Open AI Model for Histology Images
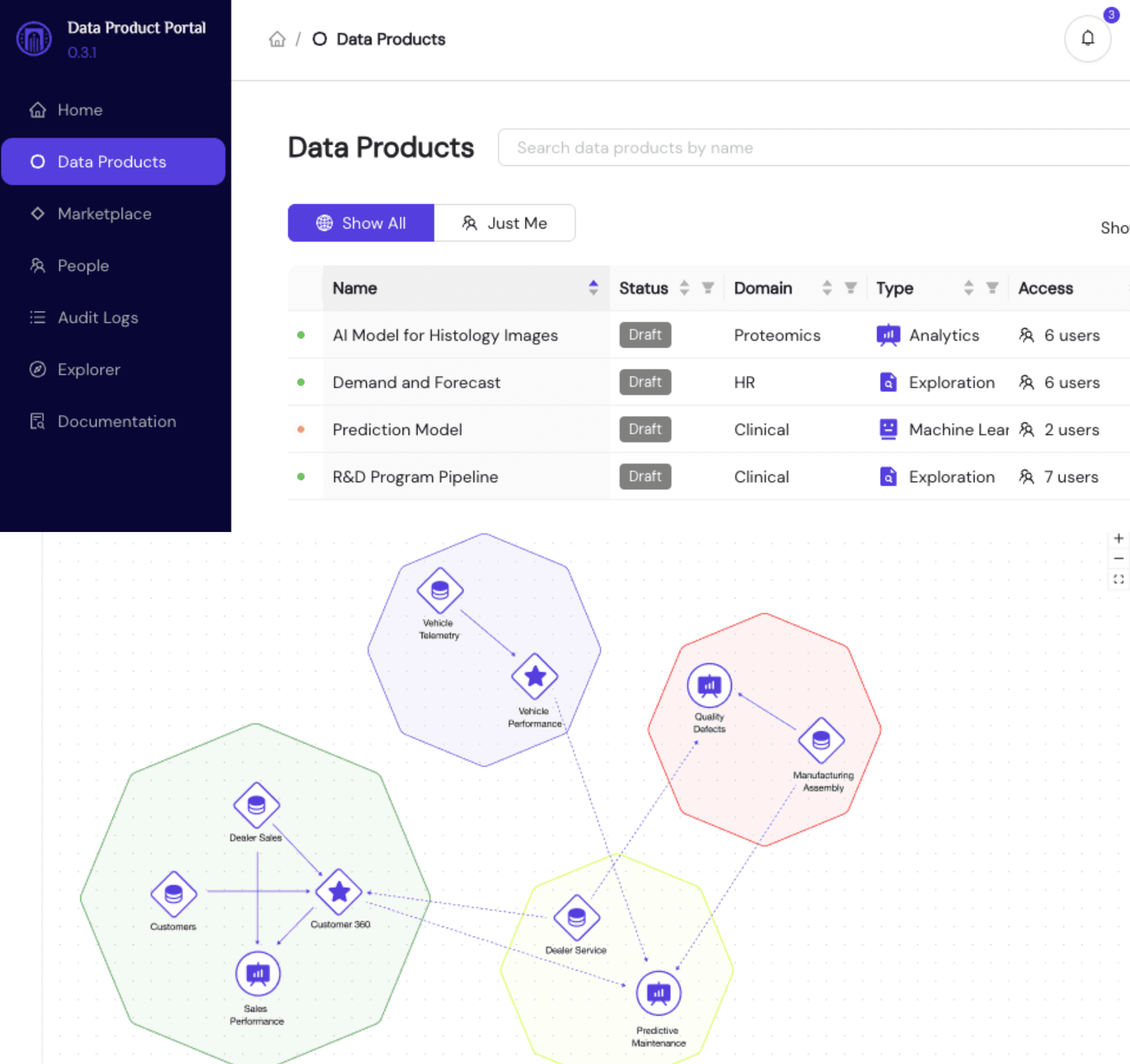 coord(445,335)
